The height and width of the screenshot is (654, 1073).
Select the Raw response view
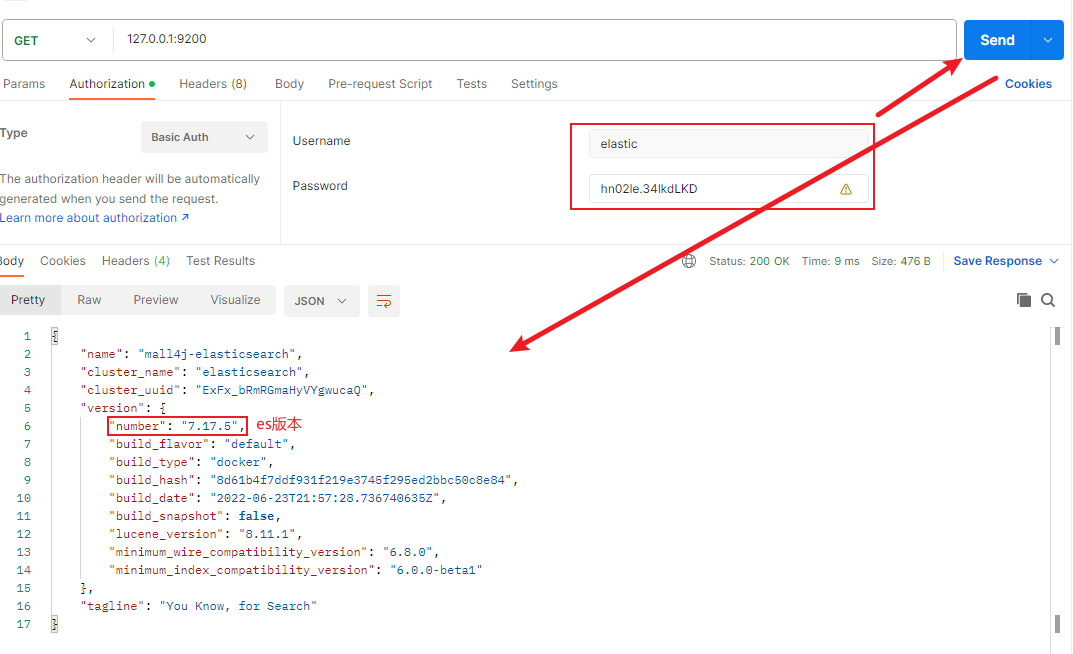(x=89, y=300)
